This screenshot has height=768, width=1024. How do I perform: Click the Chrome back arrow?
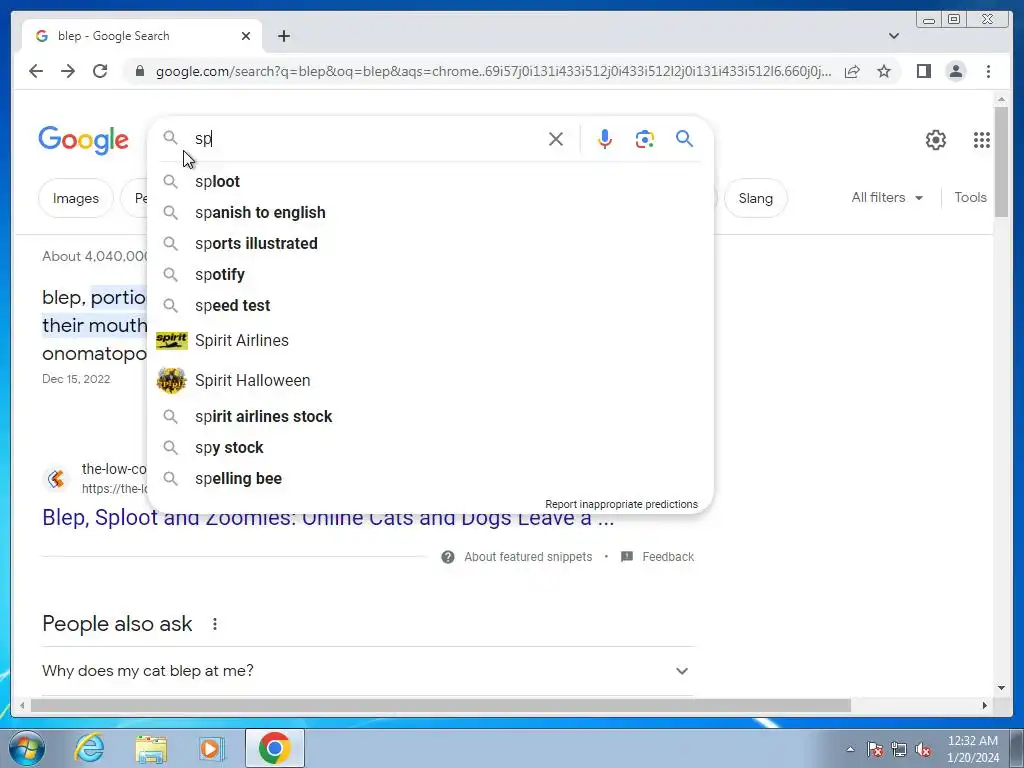click(x=36, y=71)
